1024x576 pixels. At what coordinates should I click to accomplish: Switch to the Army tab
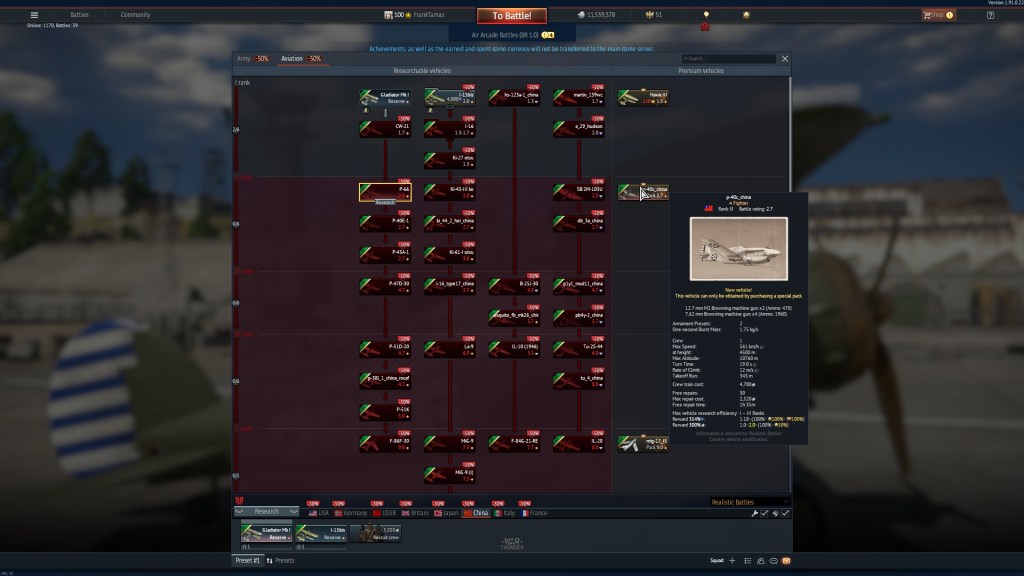(252, 59)
